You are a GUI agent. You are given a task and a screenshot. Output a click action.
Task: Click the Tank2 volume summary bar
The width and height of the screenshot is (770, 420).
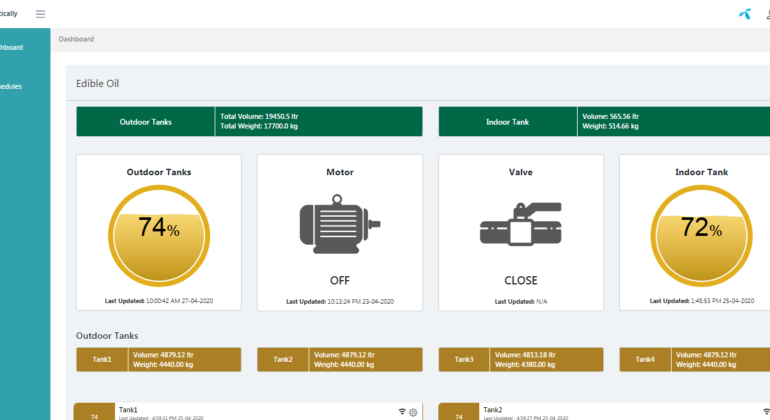[x=340, y=359]
